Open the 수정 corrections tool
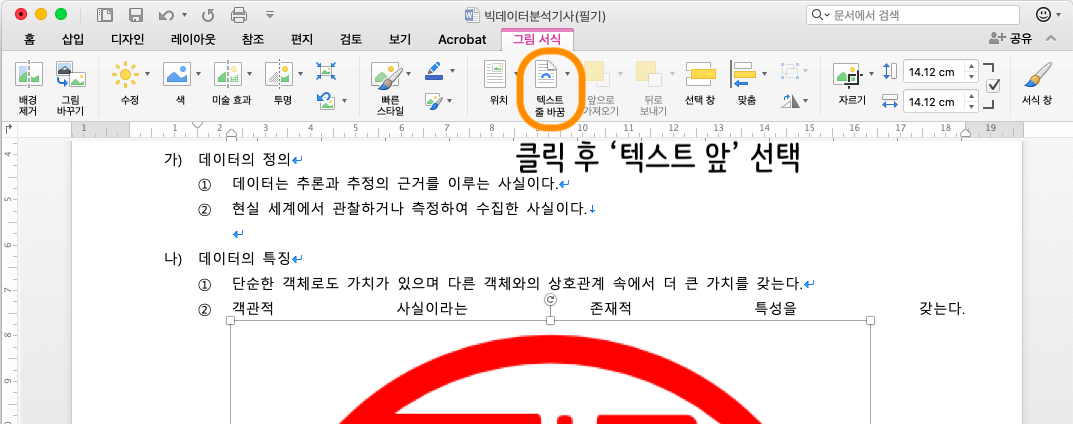 (x=125, y=73)
